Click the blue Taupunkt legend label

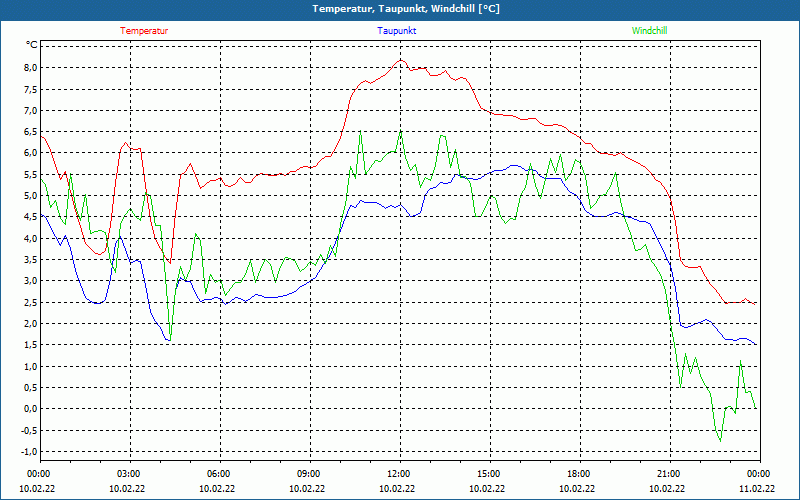tap(396, 31)
